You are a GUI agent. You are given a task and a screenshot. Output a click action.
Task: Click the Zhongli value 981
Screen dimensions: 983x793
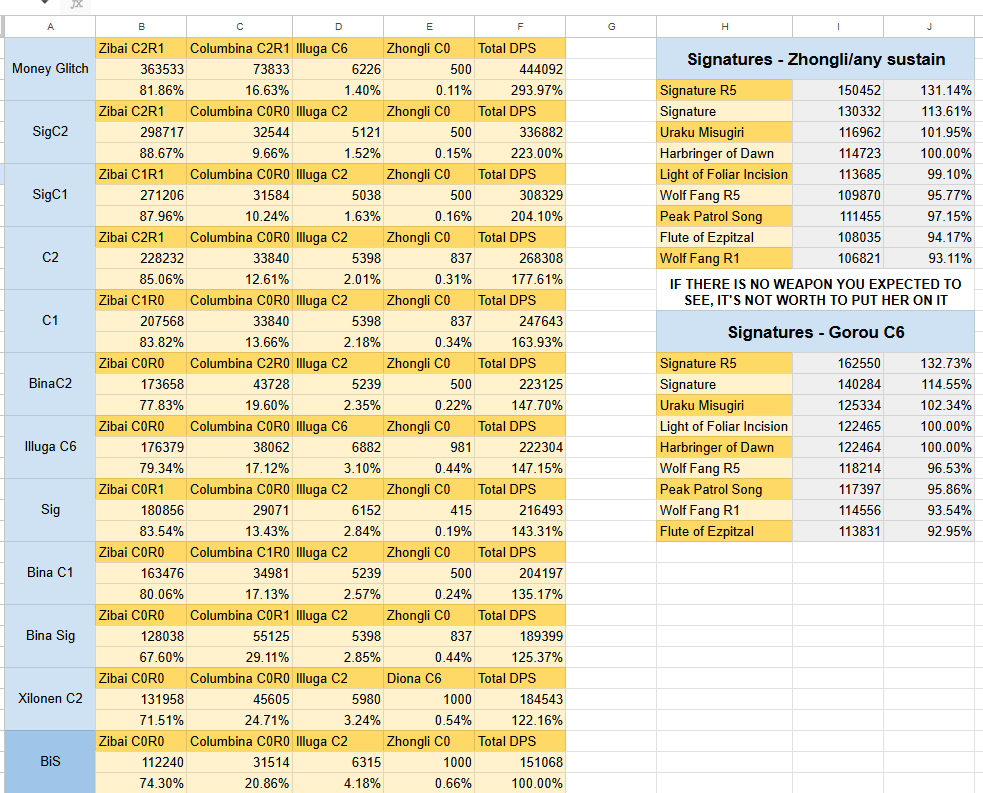(429, 448)
